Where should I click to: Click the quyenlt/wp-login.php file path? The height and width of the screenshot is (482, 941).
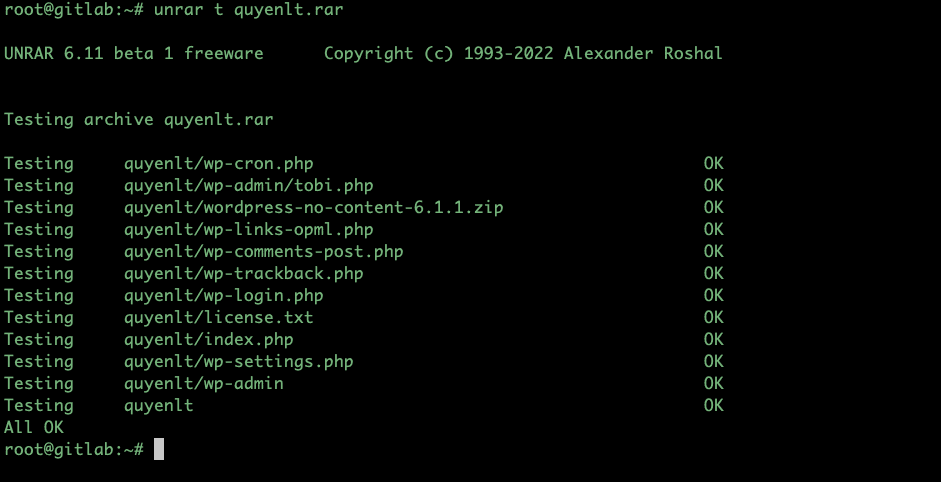(x=224, y=295)
